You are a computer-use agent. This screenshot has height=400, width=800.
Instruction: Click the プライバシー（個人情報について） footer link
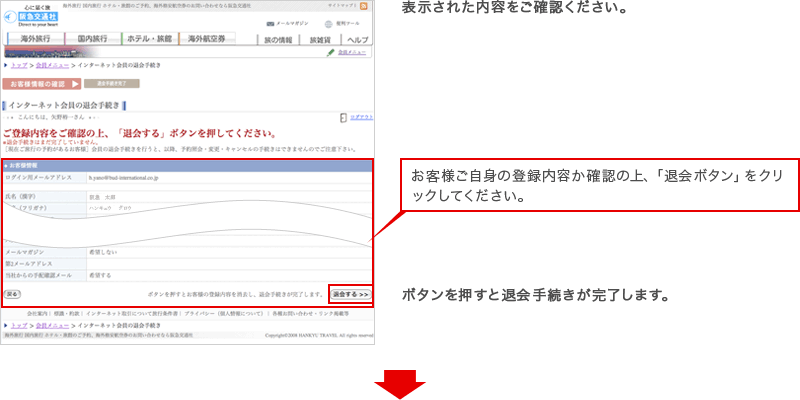[x=223, y=313]
